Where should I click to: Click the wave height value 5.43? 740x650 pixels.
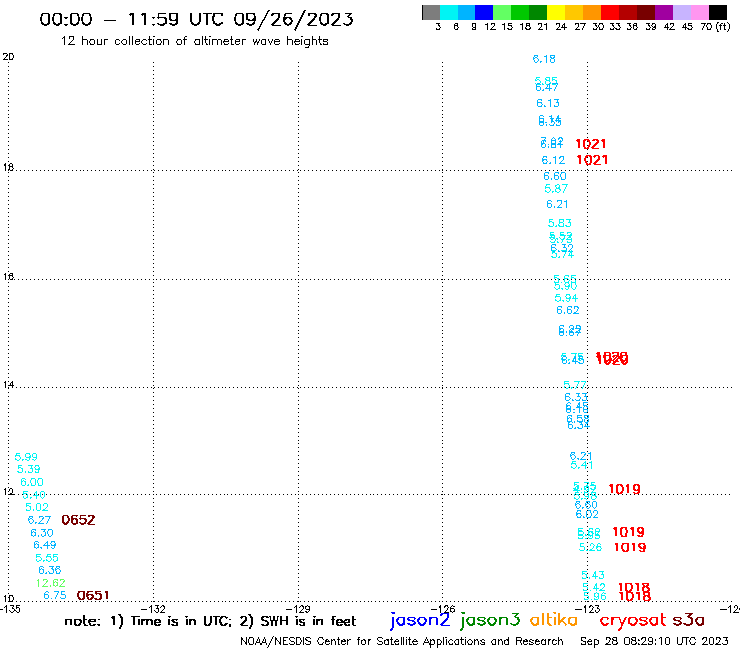(593, 575)
